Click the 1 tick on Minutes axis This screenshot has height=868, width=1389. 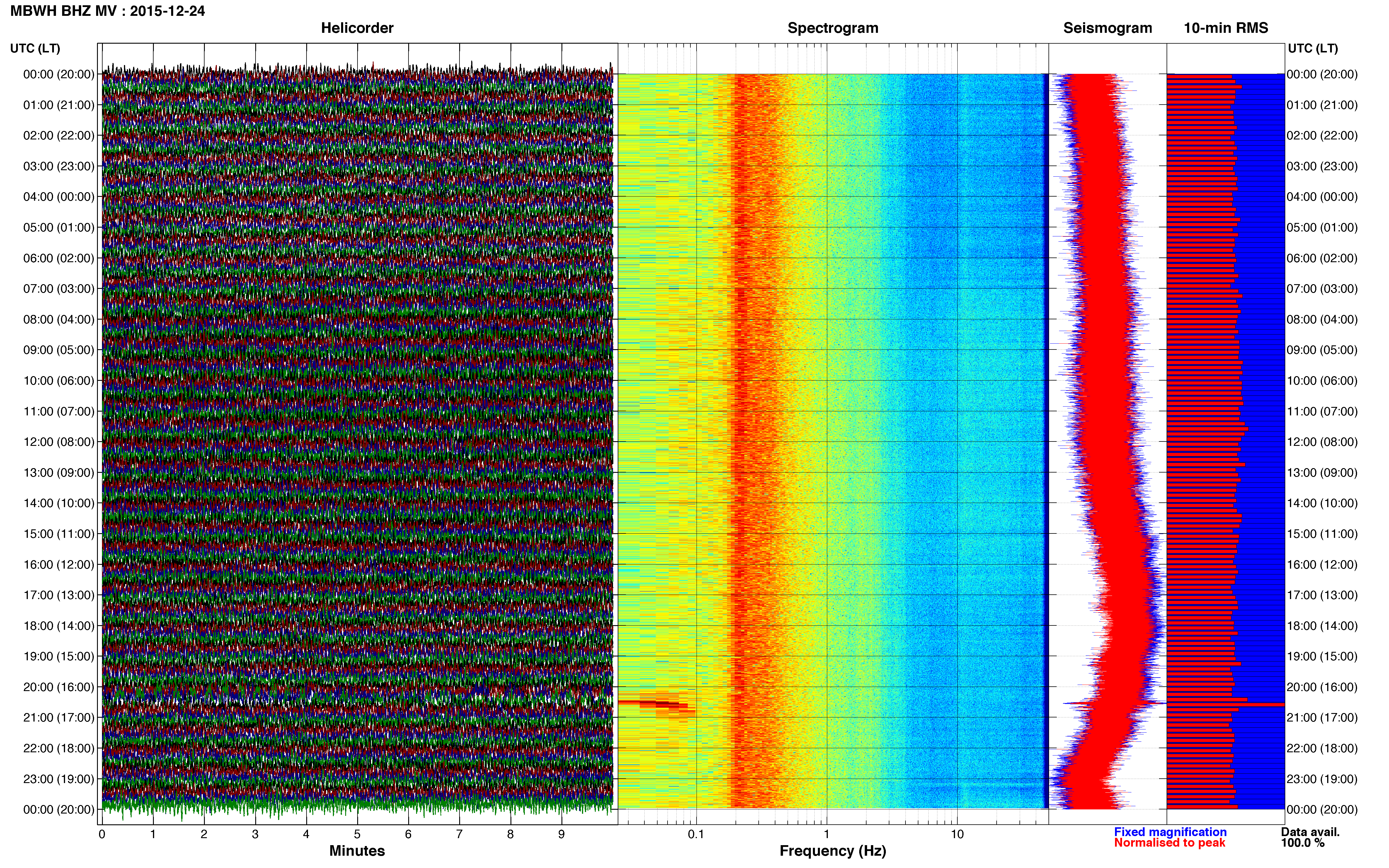point(153,834)
